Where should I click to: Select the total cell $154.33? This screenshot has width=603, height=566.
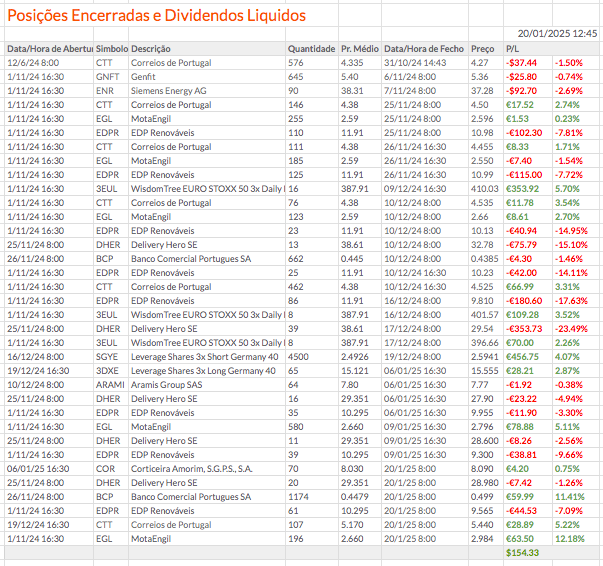522,553
